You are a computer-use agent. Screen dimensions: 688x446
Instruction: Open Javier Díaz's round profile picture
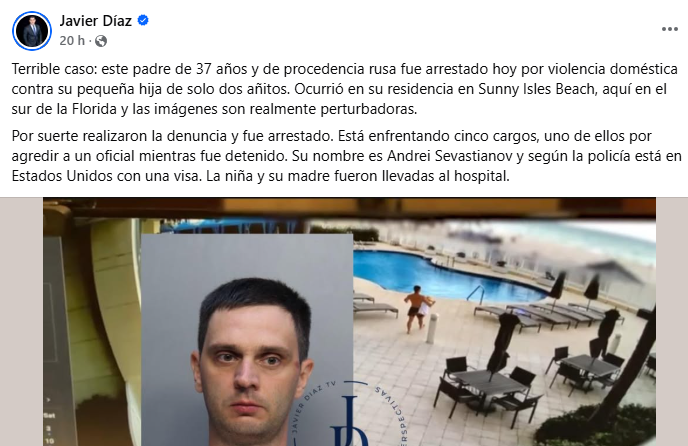point(32,31)
